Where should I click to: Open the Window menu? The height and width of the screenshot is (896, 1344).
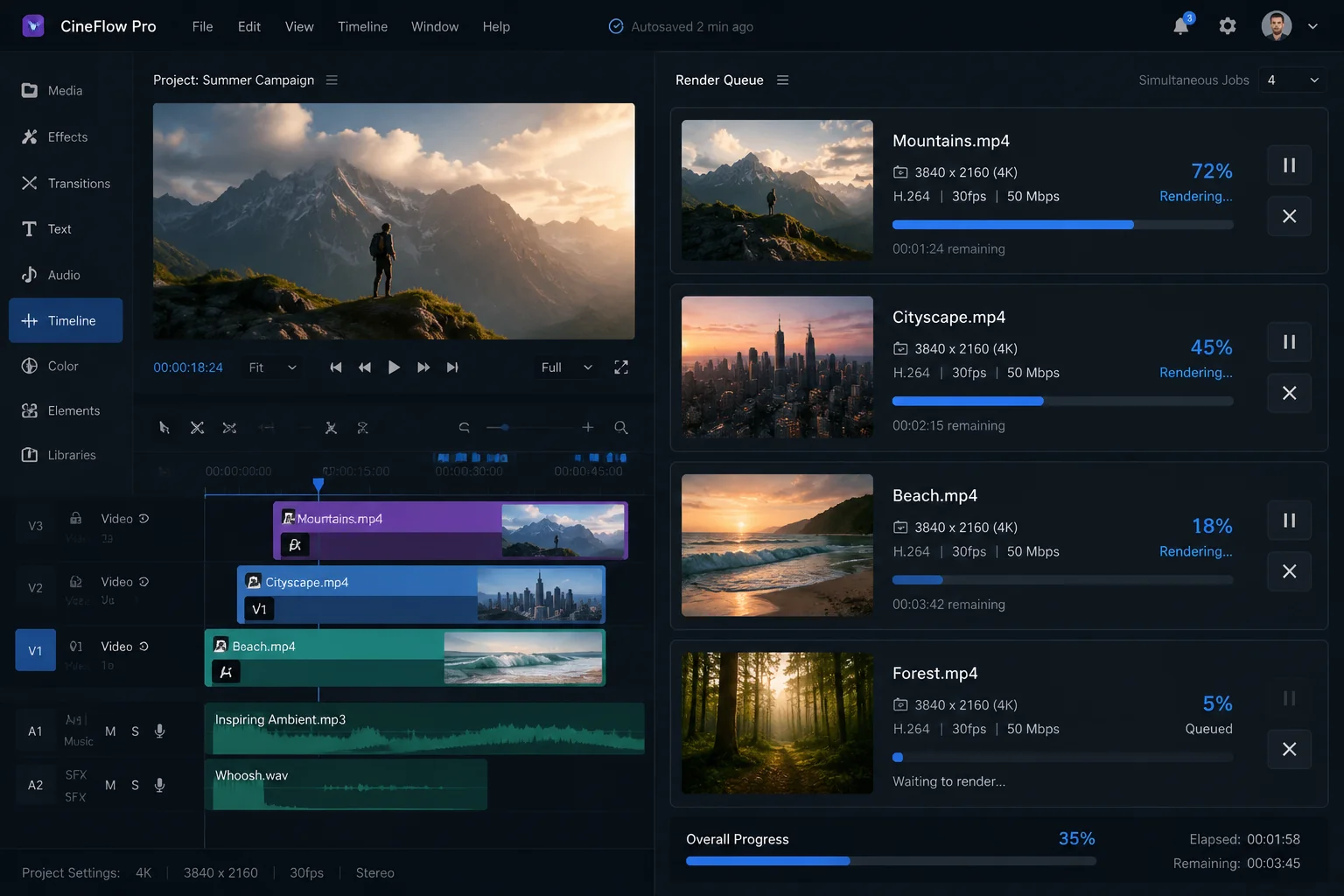435,26
